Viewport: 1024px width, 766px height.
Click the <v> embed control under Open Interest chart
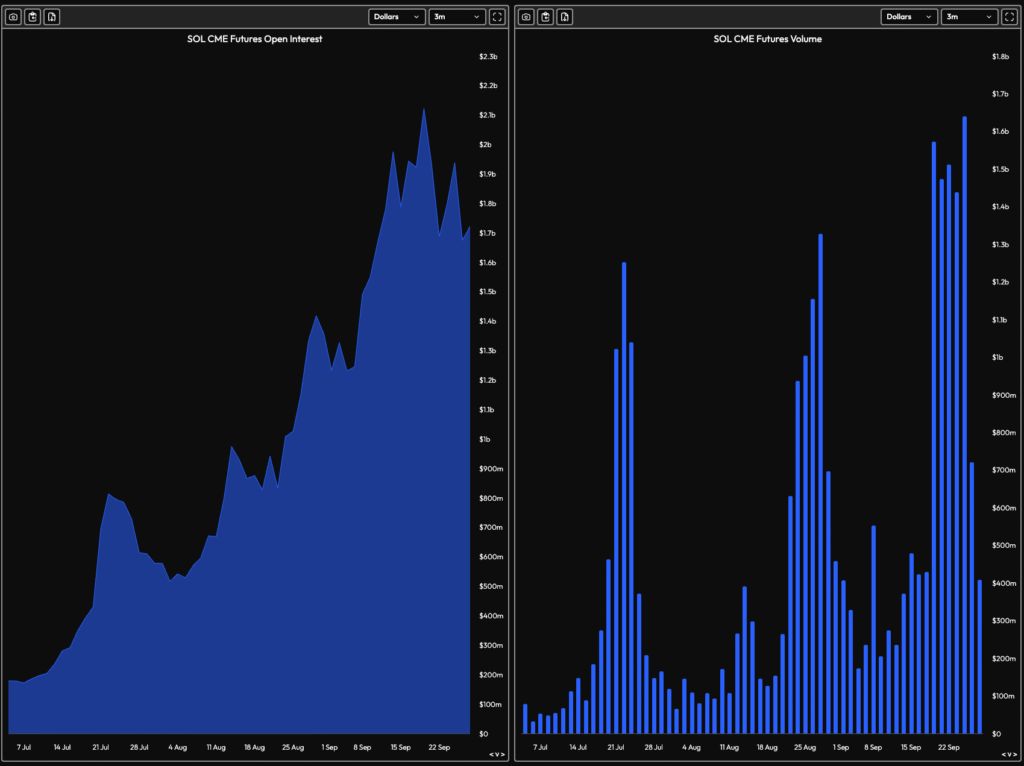click(x=496, y=755)
